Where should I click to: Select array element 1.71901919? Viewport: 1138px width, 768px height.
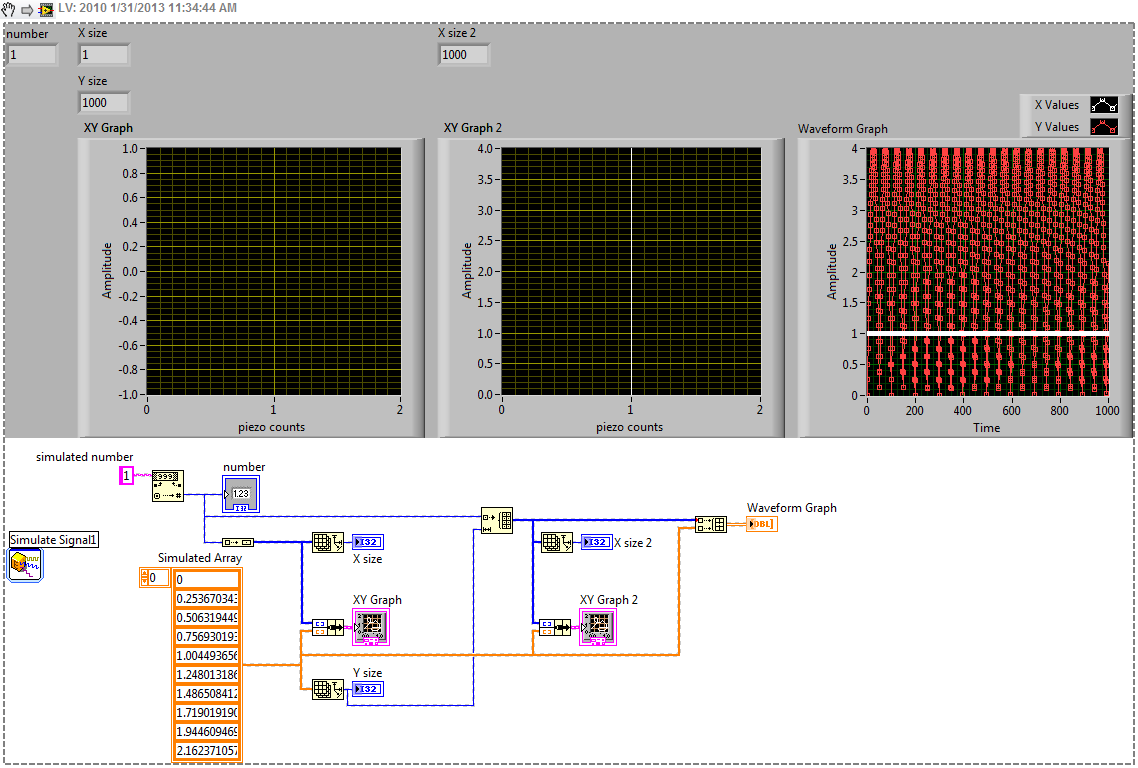coord(207,712)
